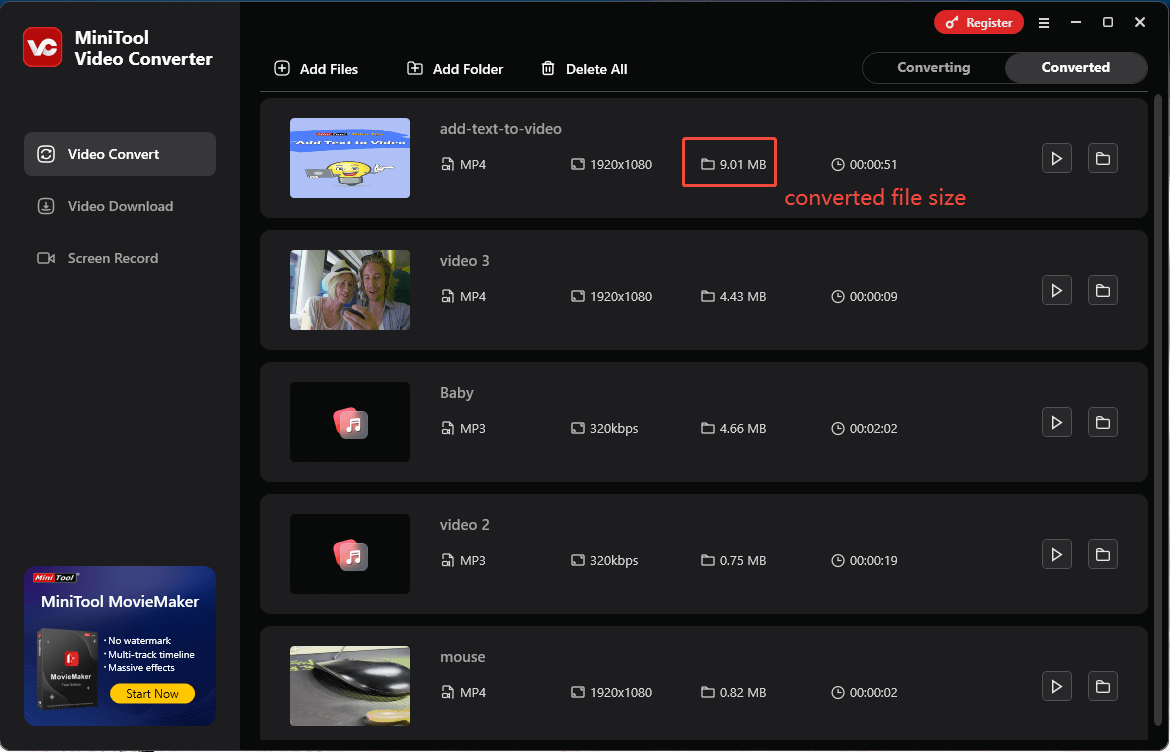Screen dimensions: 1170x752
Task: Open output folder for add-text-to-video
Action: click(x=1102, y=158)
